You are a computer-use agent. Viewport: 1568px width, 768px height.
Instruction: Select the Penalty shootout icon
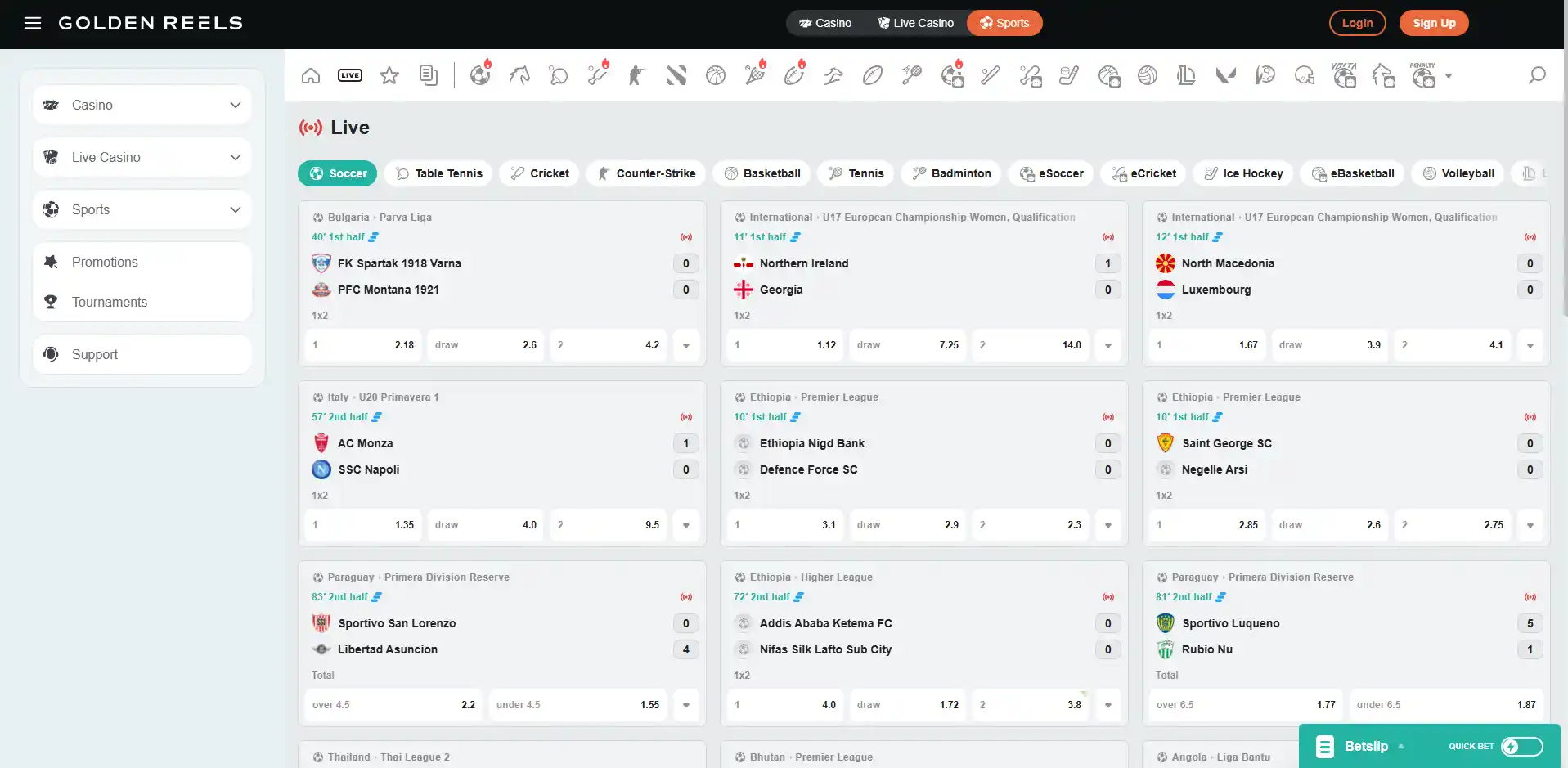[x=1423, y=75]
